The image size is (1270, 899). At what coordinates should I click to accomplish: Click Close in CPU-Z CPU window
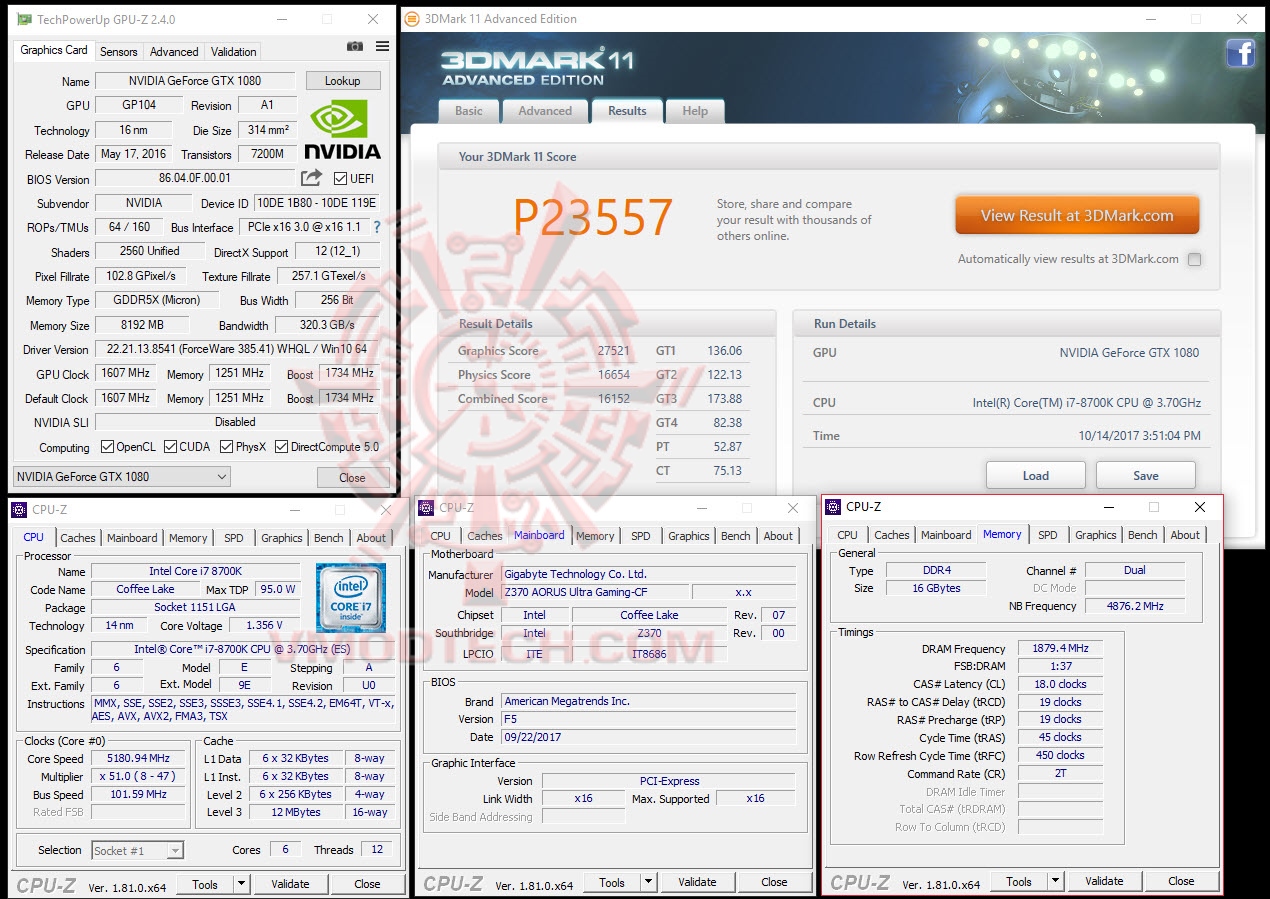point(368,884)
